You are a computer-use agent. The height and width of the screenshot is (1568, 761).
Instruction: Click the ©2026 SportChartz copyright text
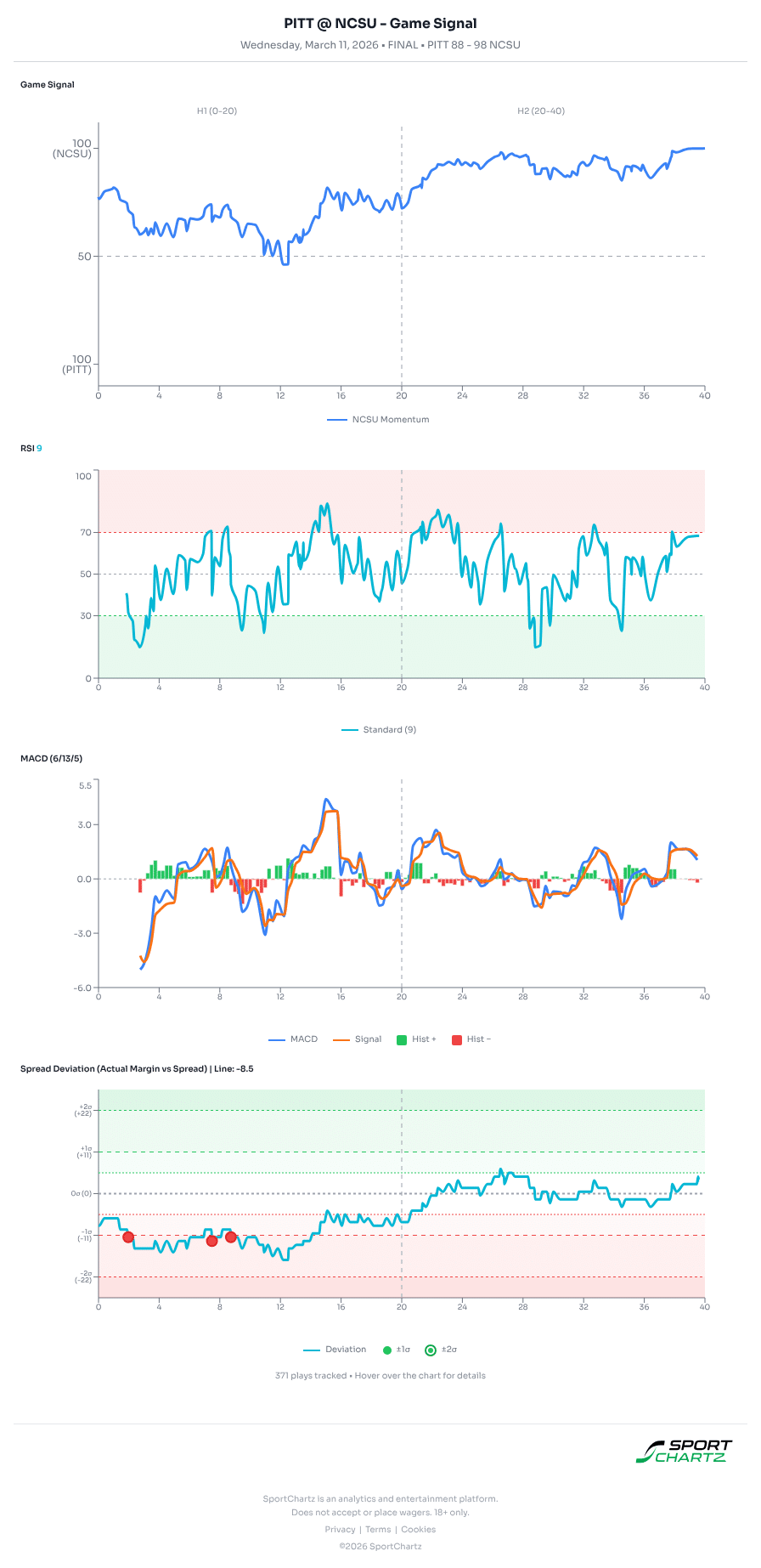(x=380, y=1547)
